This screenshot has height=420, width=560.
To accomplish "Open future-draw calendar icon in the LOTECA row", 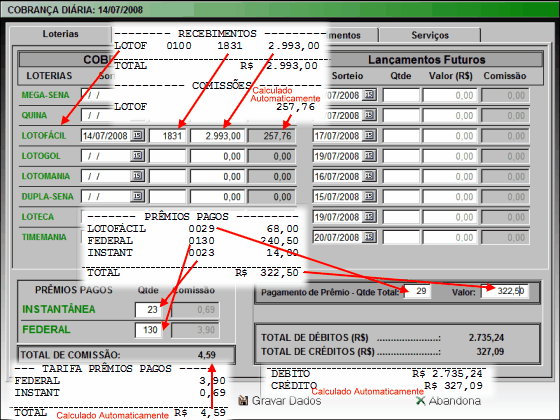I will pyautogui.click(x=369, y=217).
